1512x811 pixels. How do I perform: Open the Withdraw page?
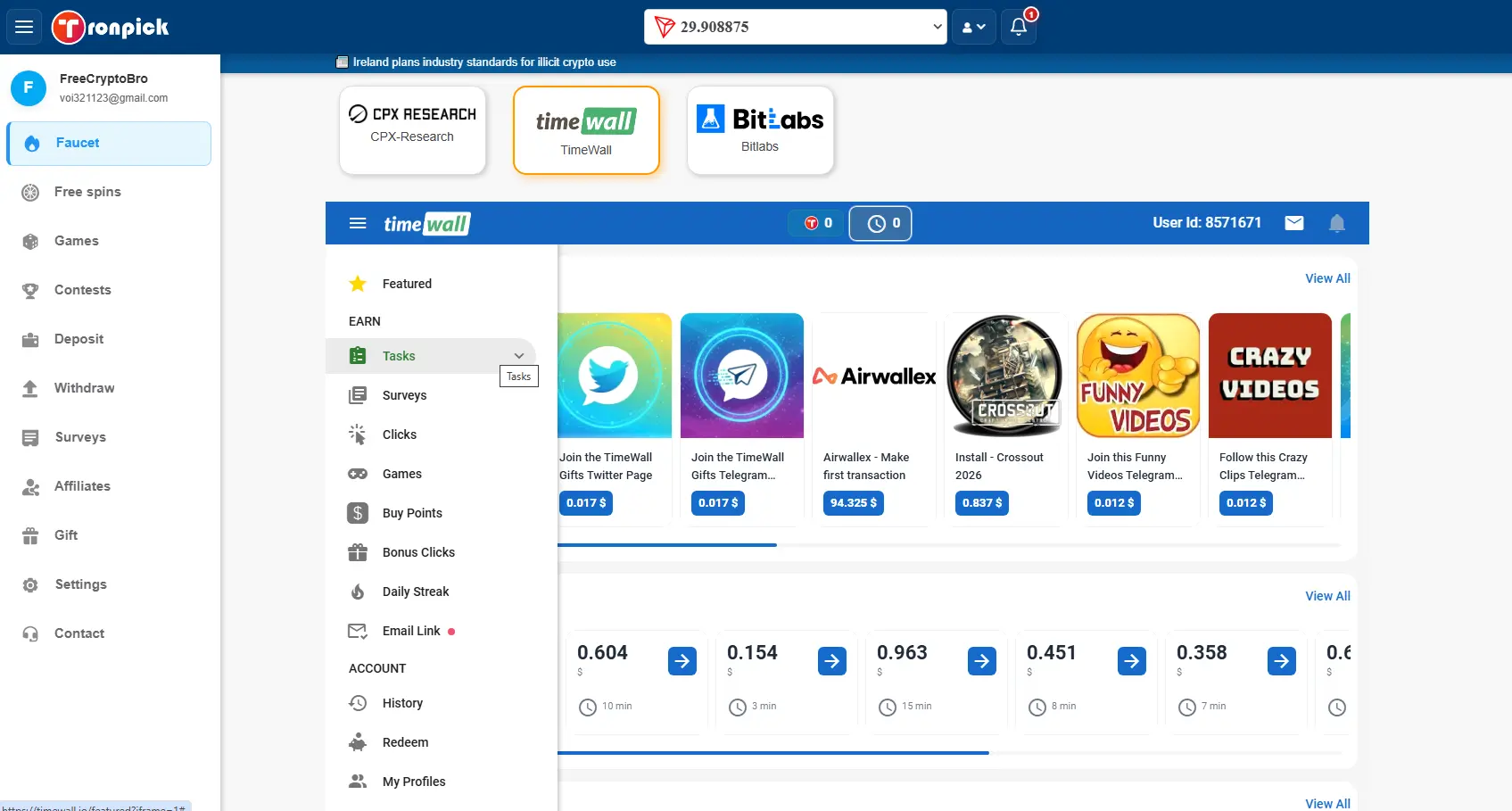pyautogui.click(x=109, y=388)
